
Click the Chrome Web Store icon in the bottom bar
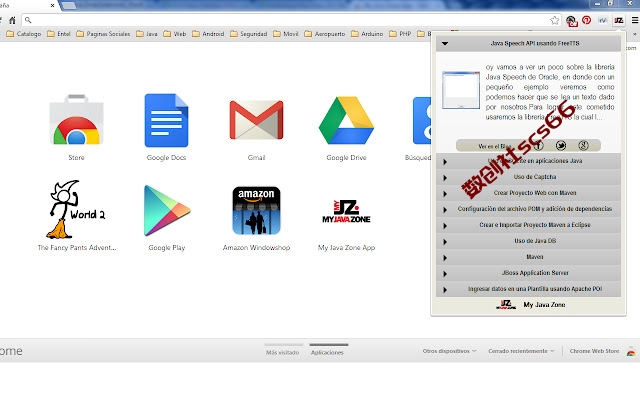[631, 351]
